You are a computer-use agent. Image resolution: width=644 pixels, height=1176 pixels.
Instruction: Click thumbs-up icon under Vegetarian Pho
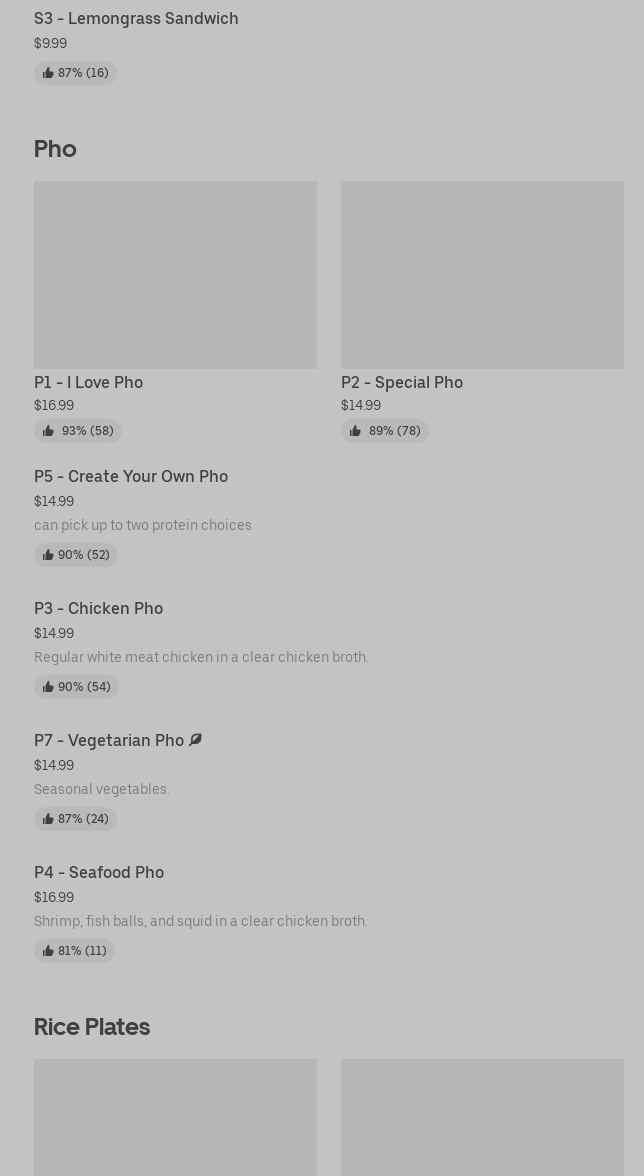(48, 819)
